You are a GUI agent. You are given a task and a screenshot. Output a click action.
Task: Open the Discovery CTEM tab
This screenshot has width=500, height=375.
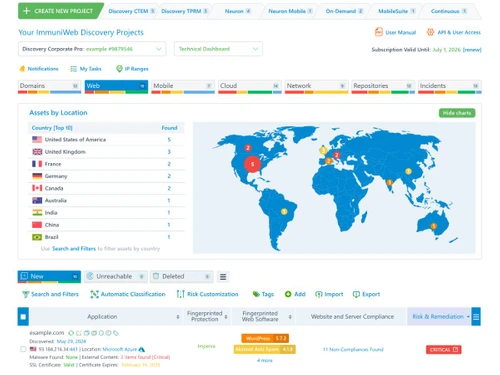point(131,11)
